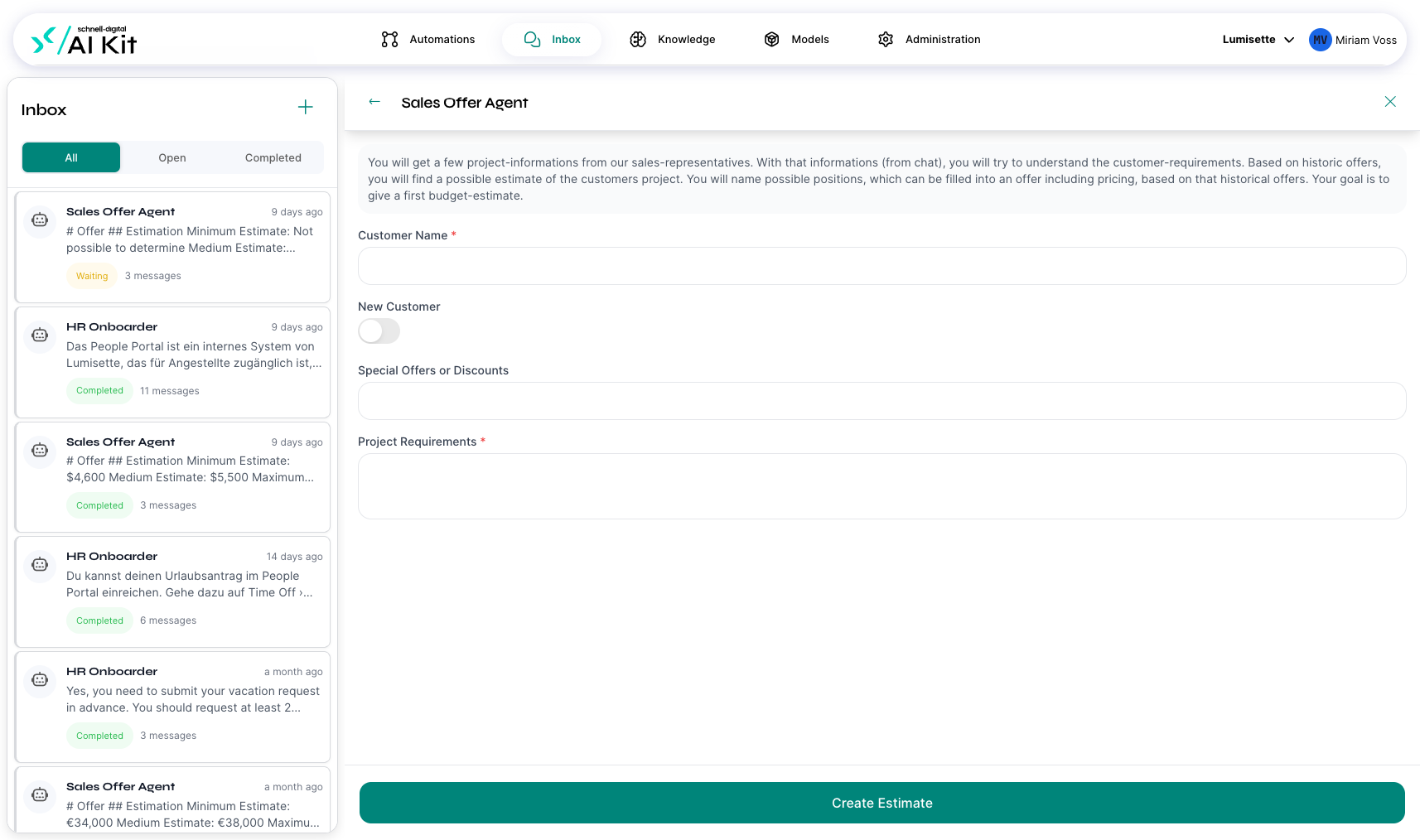
Task: Click the agent description paragraph
Action: (x=882, y=179)
